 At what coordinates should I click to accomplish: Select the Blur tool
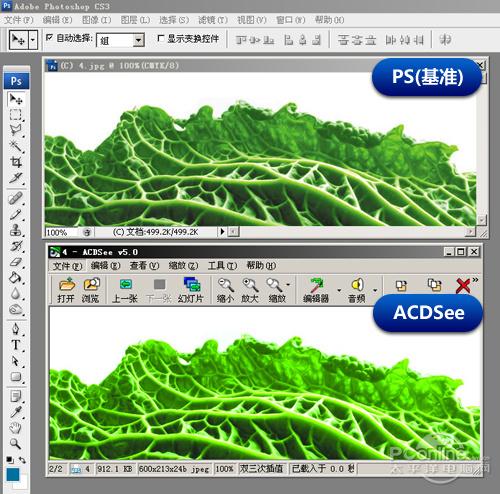pyautogui.click(x=15, y=294)
